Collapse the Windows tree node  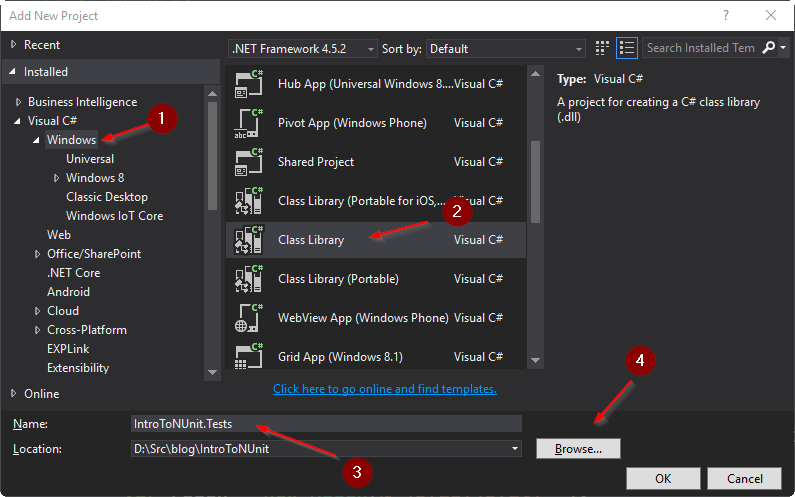pos(37,140)
